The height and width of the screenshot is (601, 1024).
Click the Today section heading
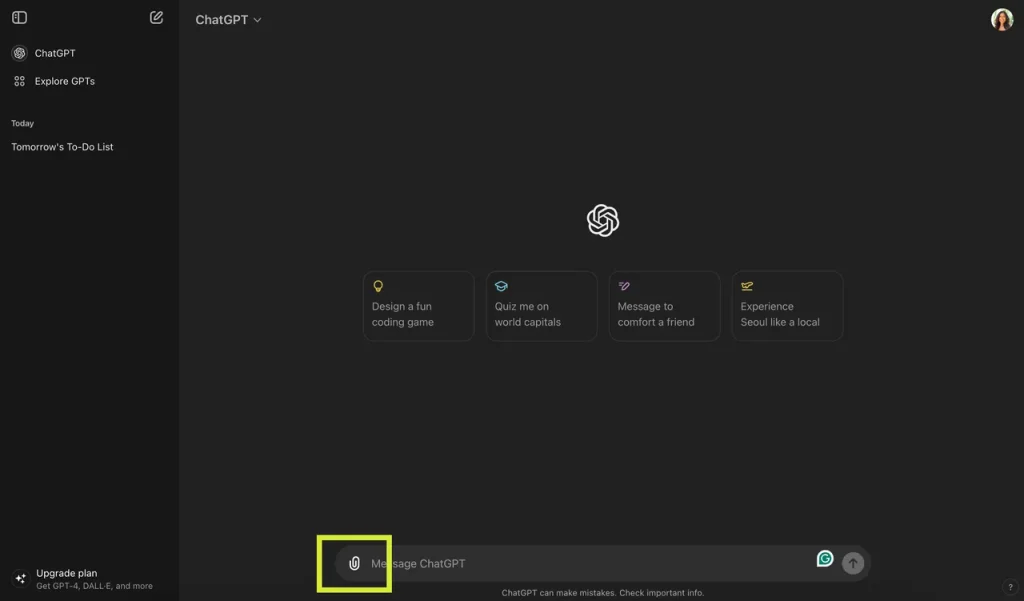pos(22,123)
